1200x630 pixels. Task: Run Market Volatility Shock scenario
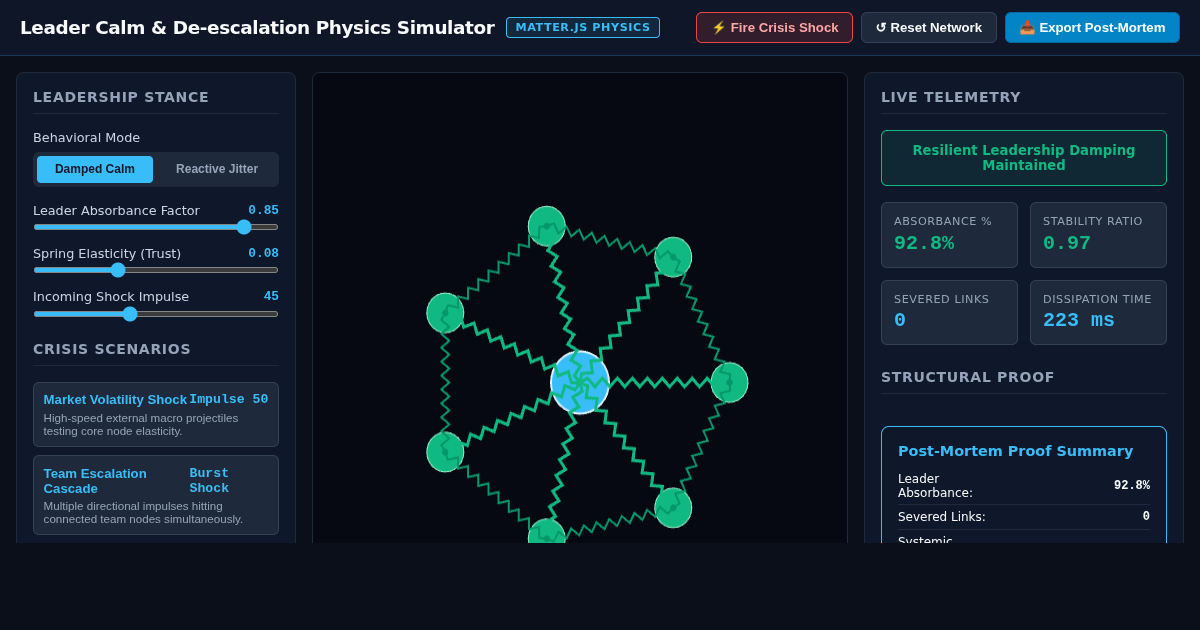pyautogui.click(x=156, y=414)
